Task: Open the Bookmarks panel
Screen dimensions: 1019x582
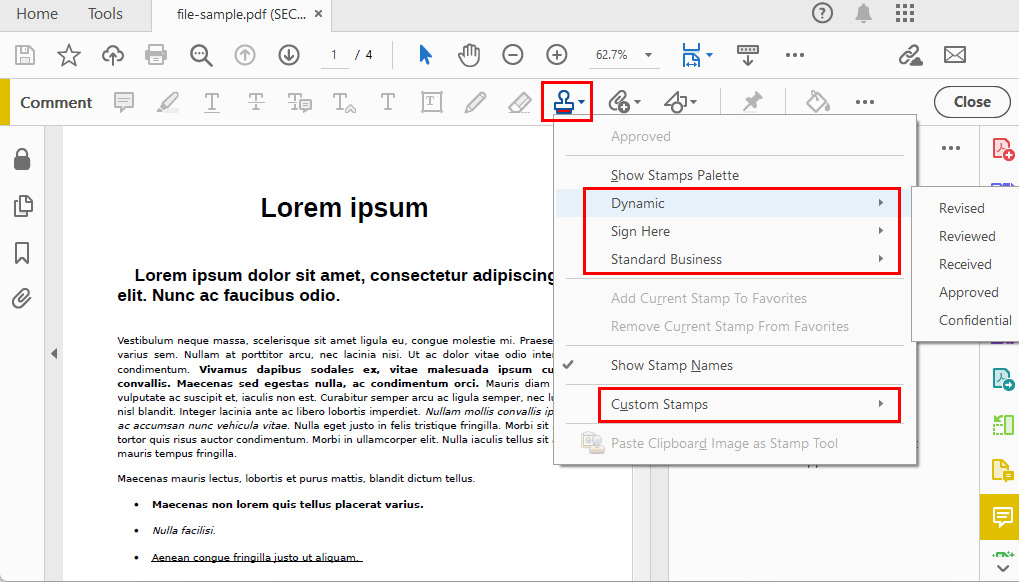Action: click(23, 251)
